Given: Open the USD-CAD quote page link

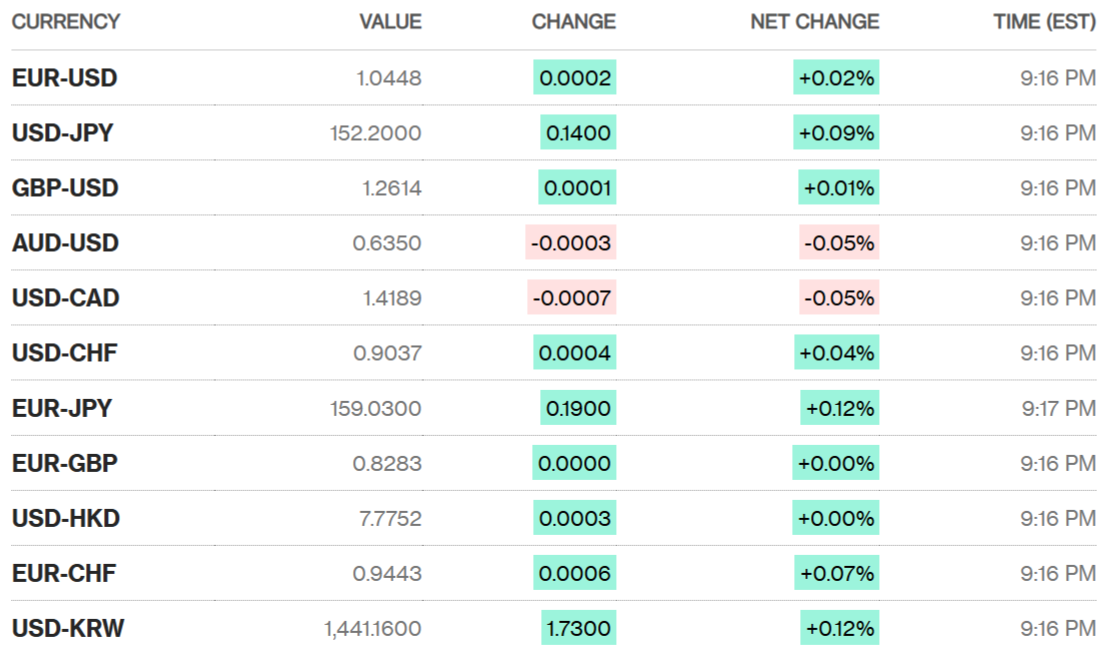Looking at the screenshot, I should tap(65, 298).
